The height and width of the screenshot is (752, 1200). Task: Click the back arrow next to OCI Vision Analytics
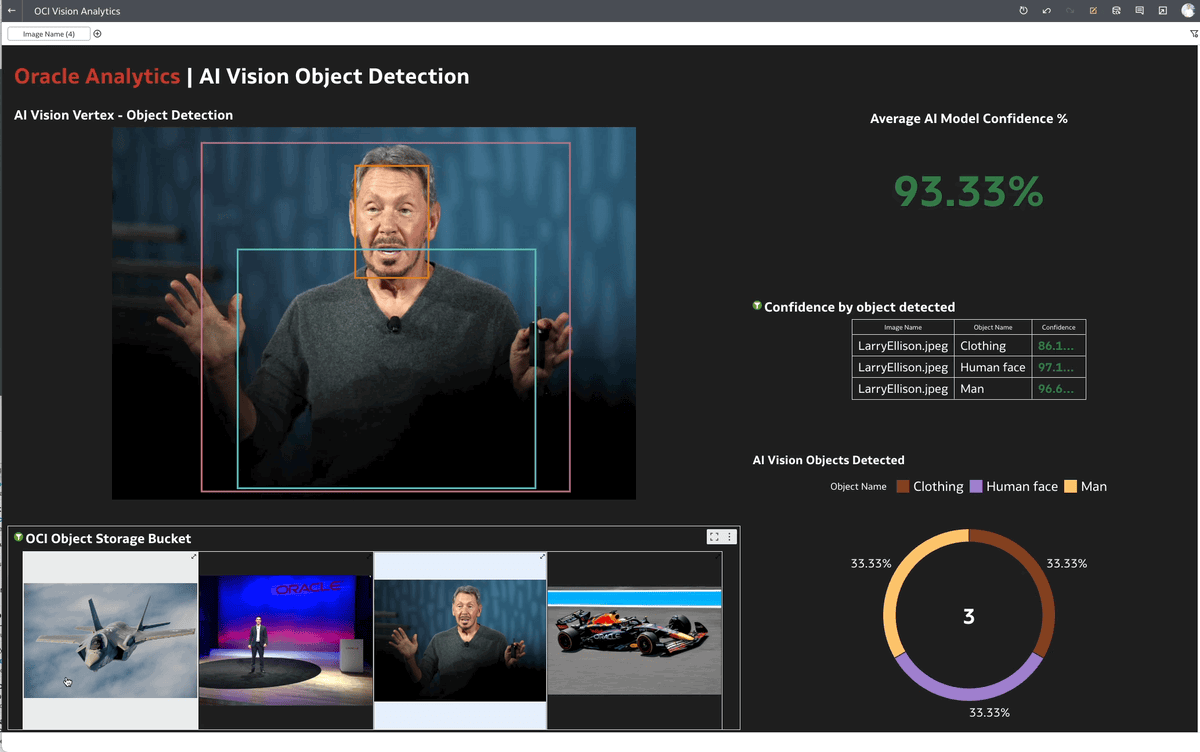coord(10,11)
